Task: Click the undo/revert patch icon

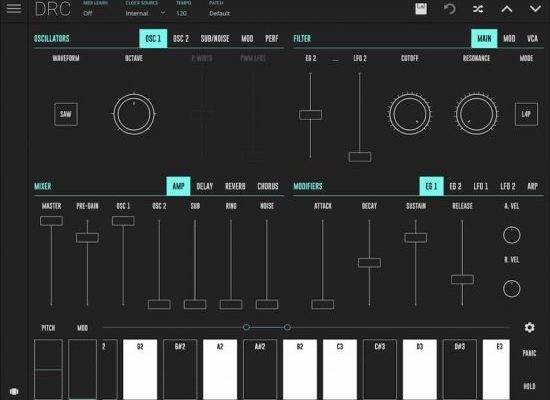Action: pos(449,9)
